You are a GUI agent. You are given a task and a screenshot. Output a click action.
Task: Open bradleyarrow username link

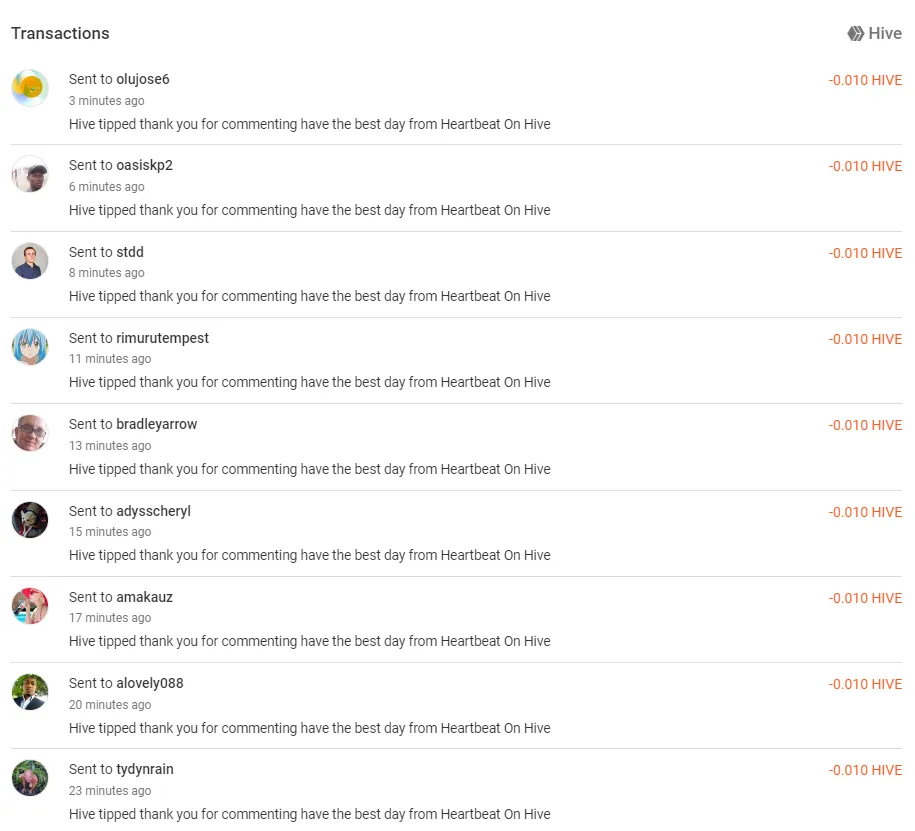tap(156, 424)
